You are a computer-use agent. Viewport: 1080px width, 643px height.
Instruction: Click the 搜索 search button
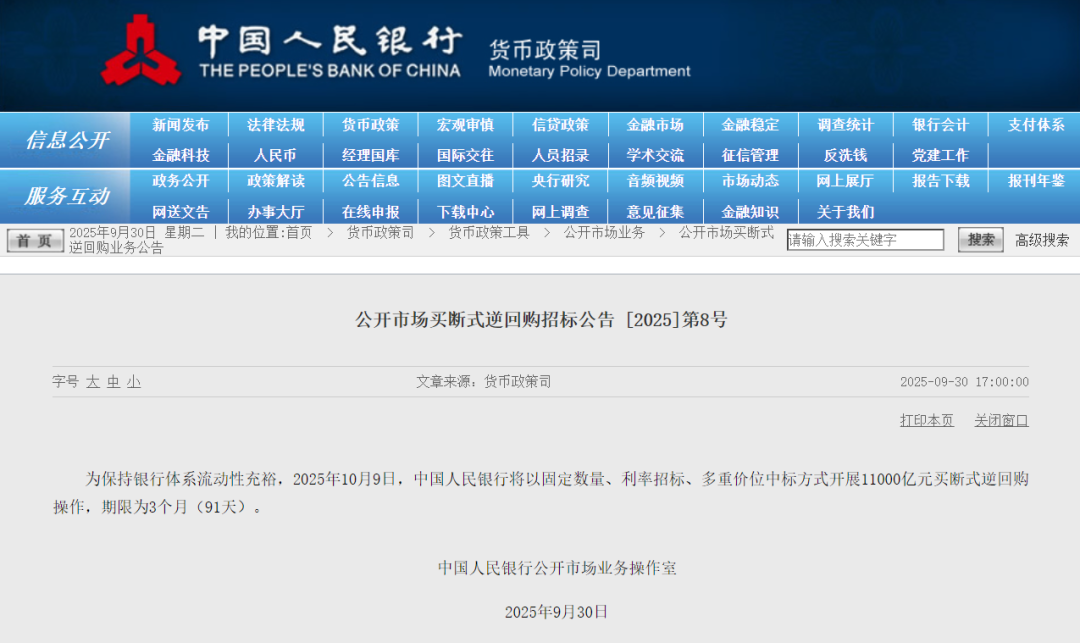[x=980, y=240]
